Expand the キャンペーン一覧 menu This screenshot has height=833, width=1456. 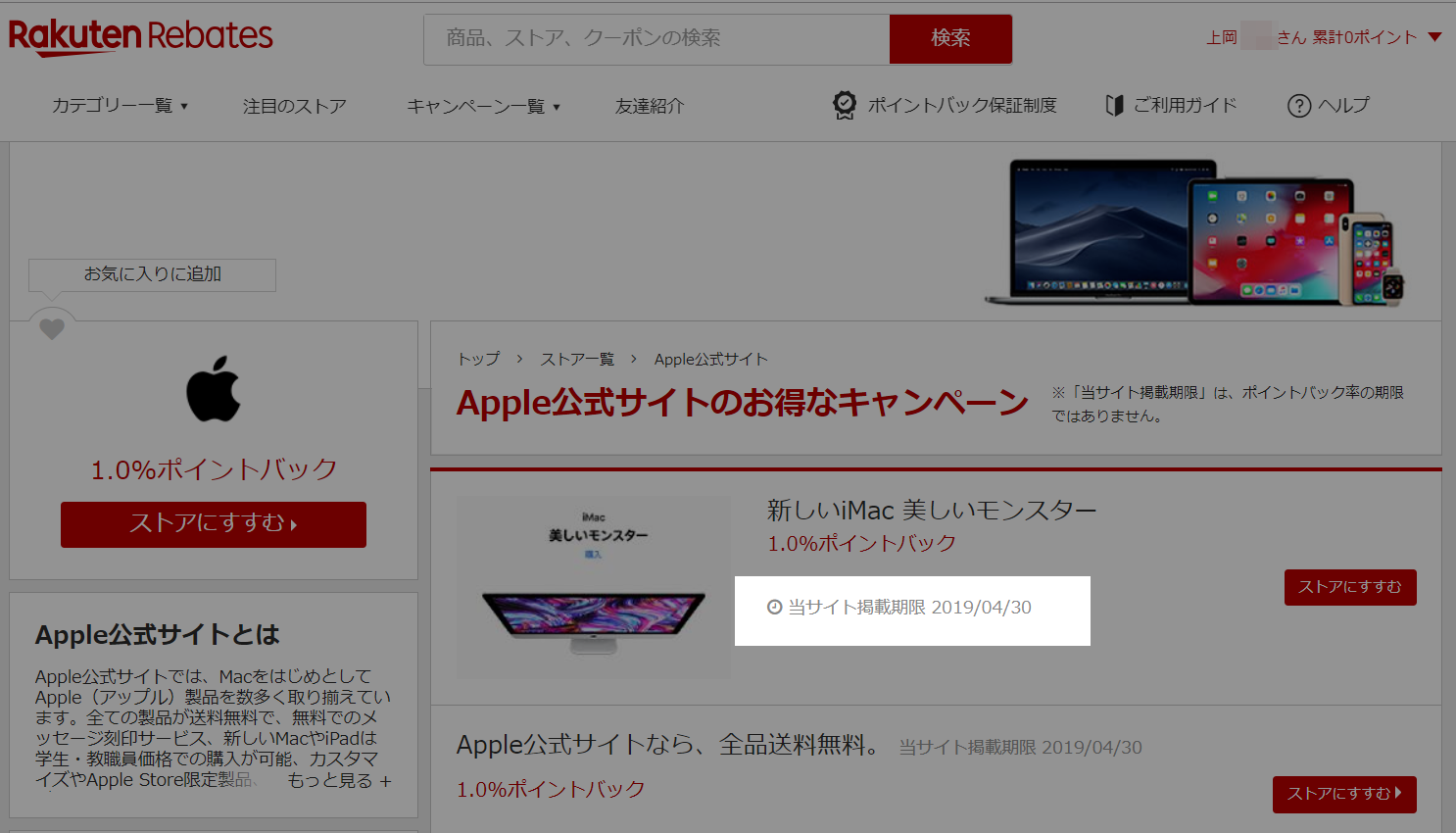point(484,106)
